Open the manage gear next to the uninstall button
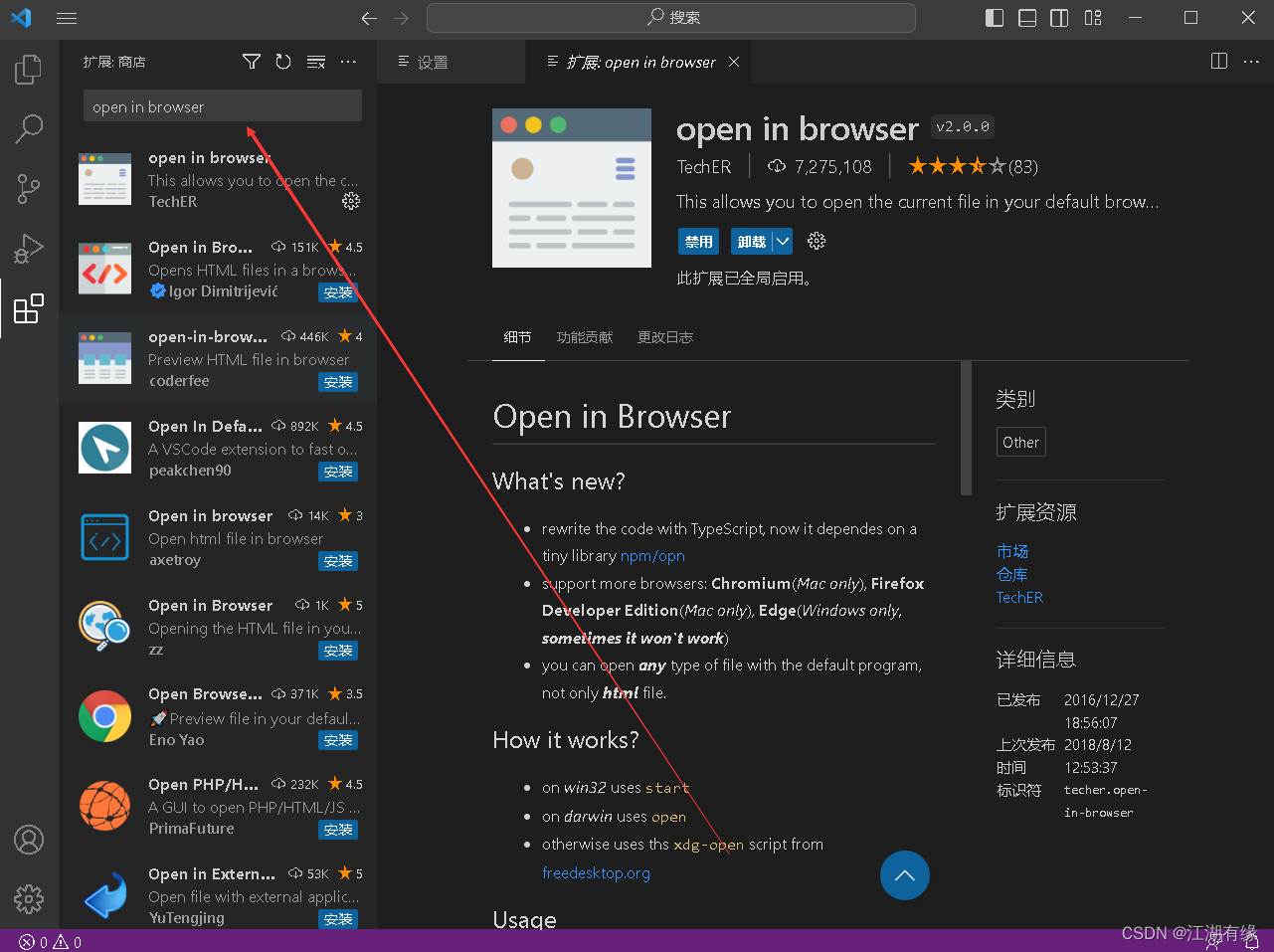This screenshot has width=1274, height=952. pyautogui.click(x=817, y=241)
